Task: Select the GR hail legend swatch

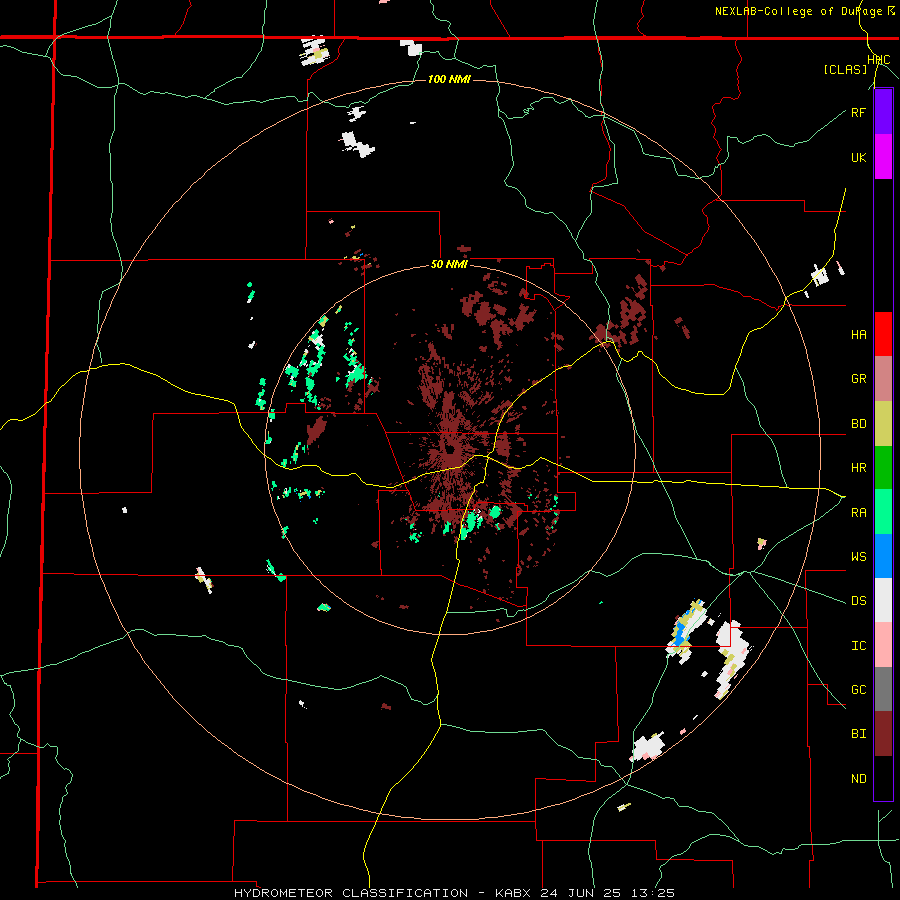Action: [x=883, y=379]
